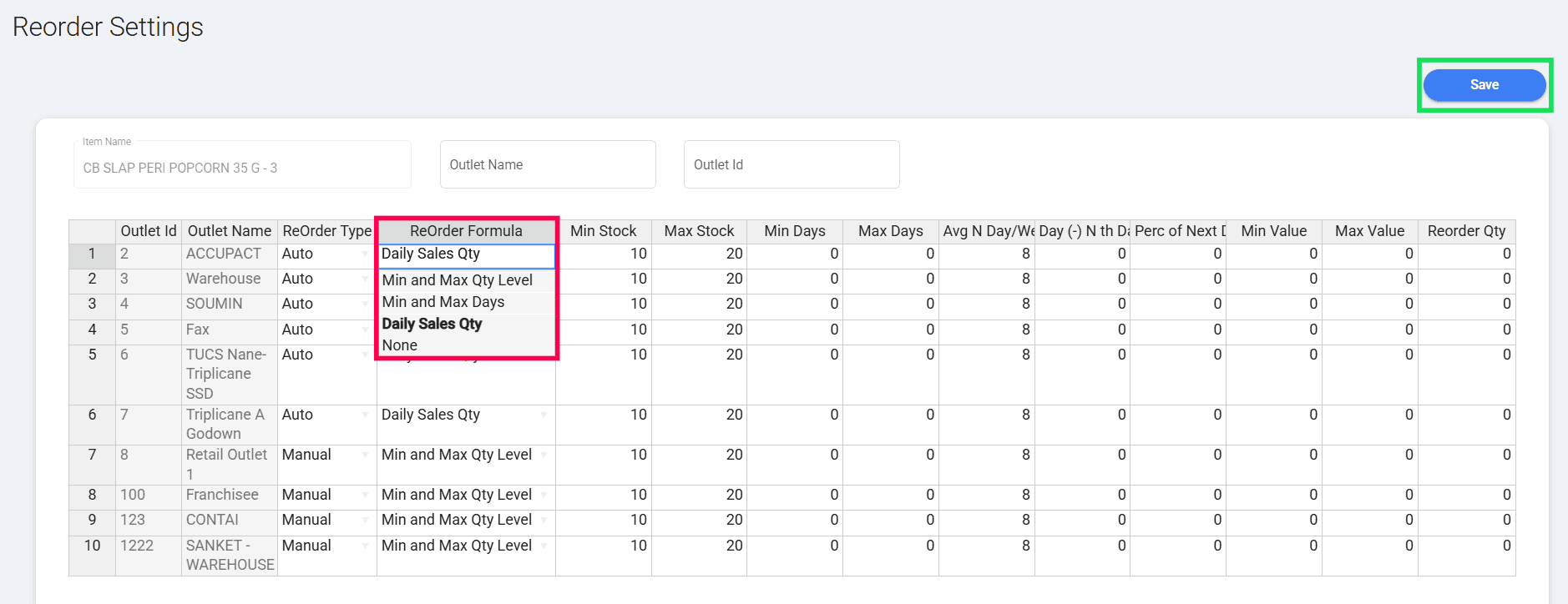The image size is (1568, 604).
Task: Select "None" in the formula dropdown list
Action: click(x=400, y=345)
